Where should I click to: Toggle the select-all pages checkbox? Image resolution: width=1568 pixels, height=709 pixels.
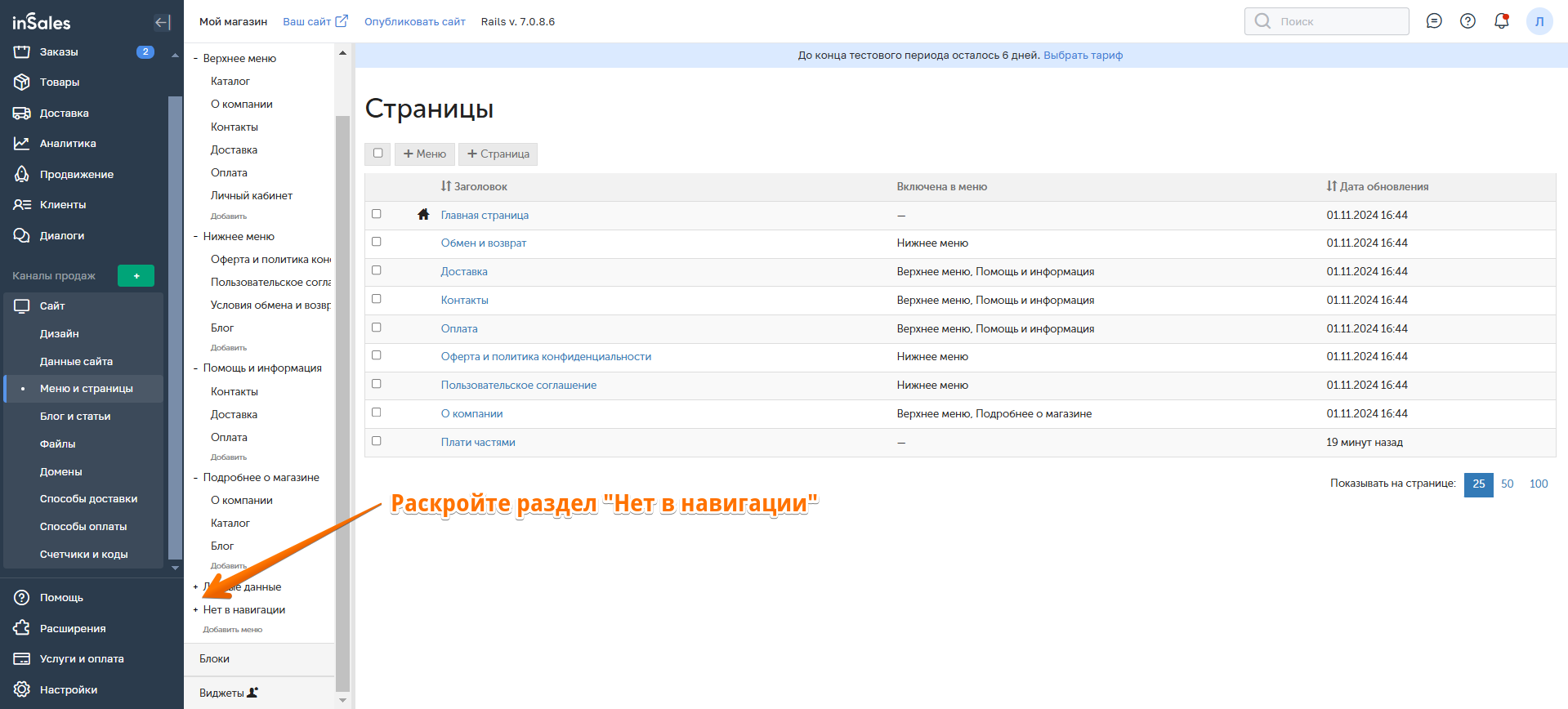click(377, 154)
